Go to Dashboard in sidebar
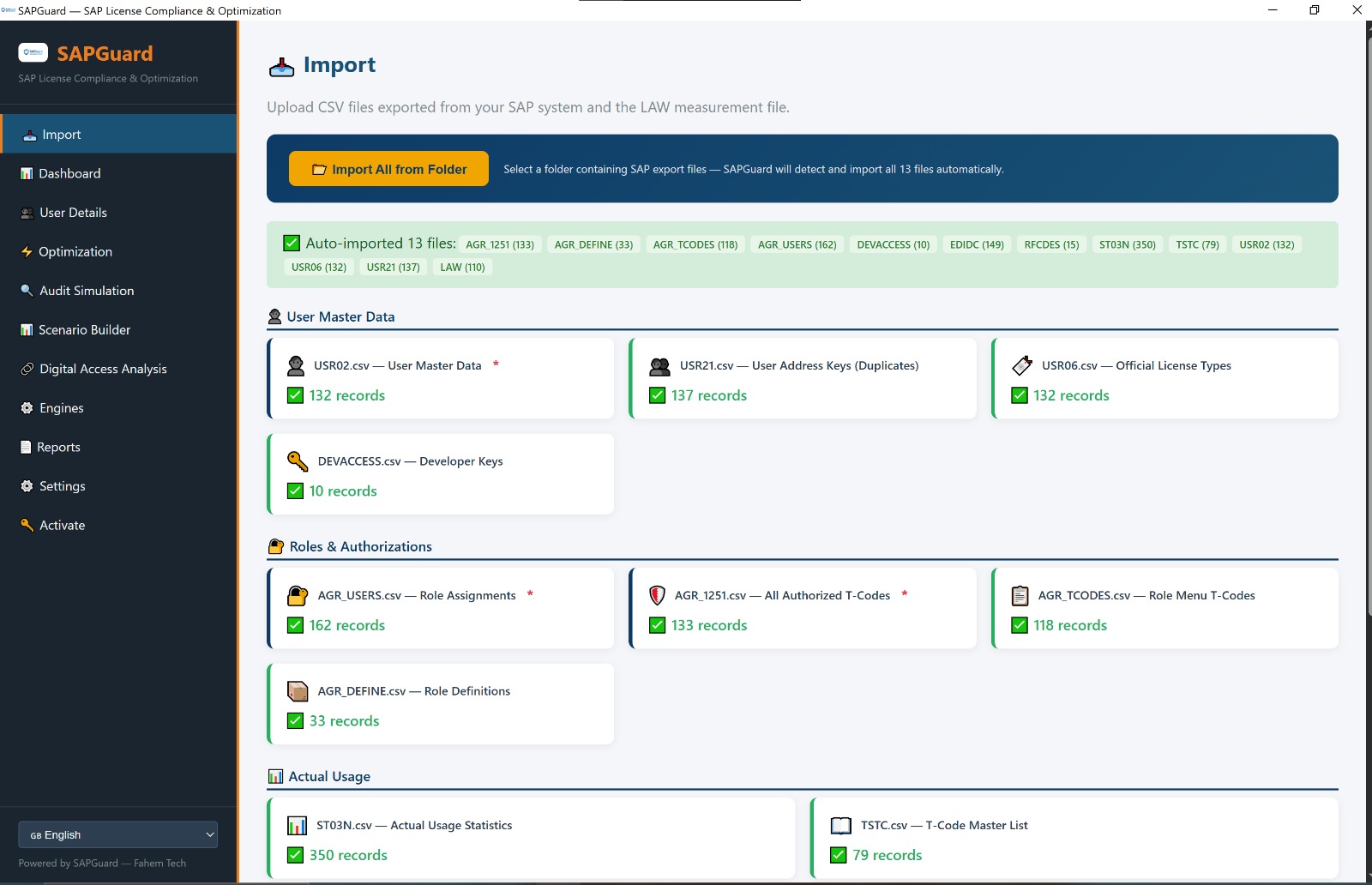The width and height of the screenshot is (1372, 885). click(118, 173)
